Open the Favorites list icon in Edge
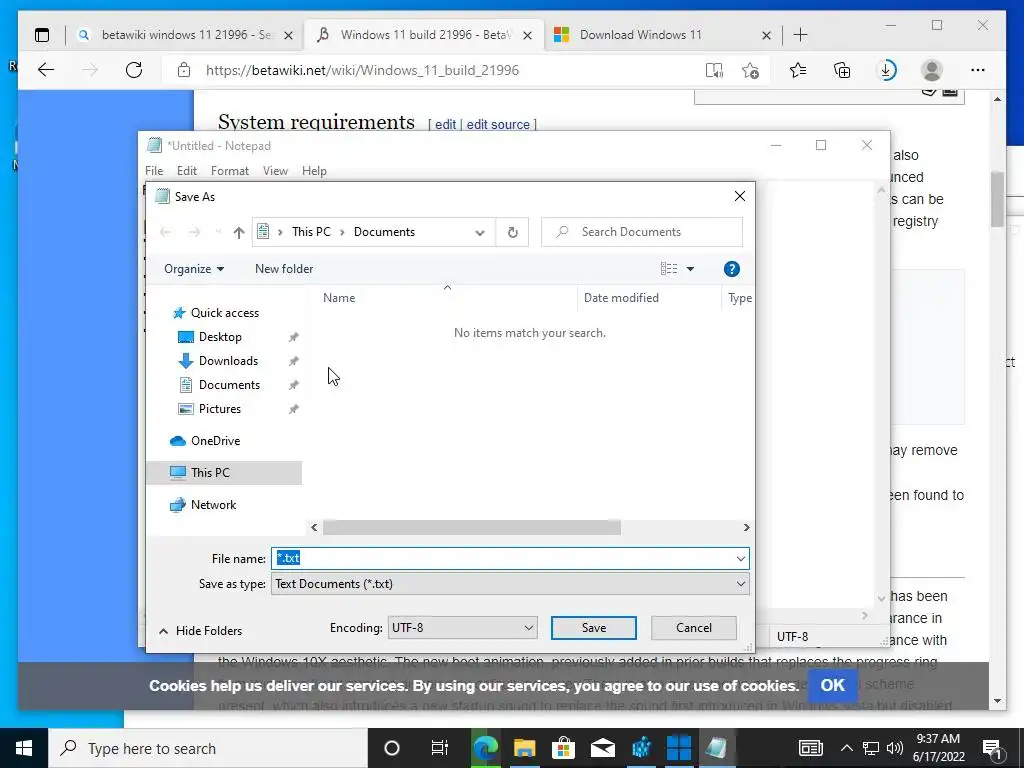1024x768 pixels. click(x=797, y=70)
